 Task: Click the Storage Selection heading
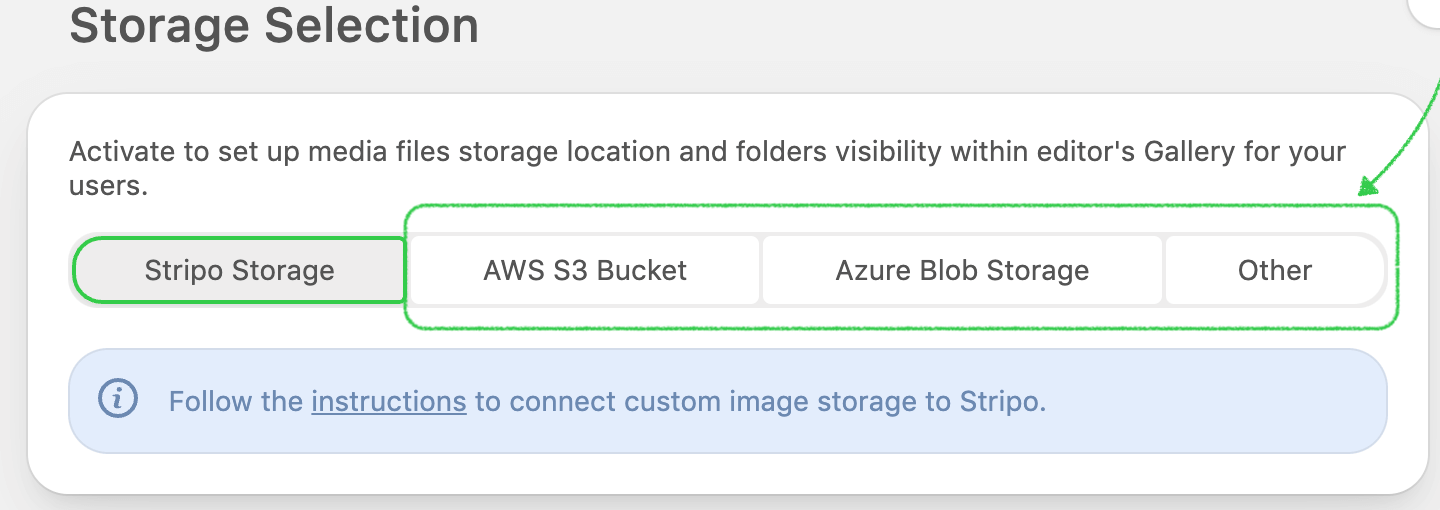[273, 25]
